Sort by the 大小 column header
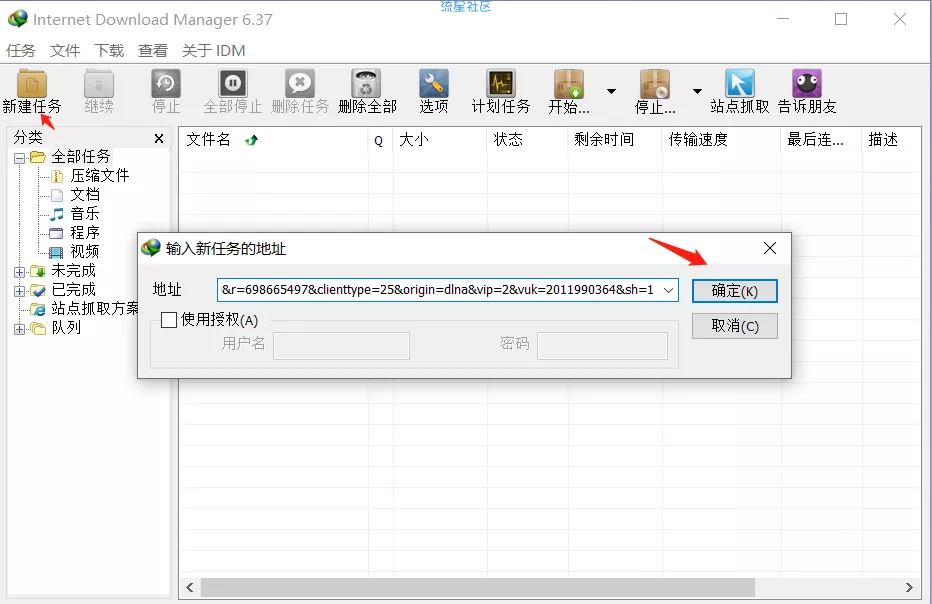Screen dimensions: 932x604 [x=439, y=140]
